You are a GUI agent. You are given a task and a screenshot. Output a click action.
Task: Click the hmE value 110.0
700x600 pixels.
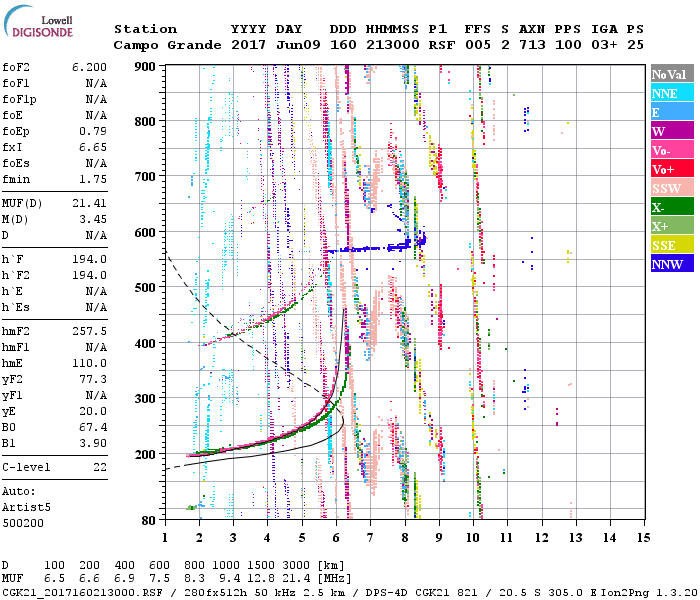point(89,363)
